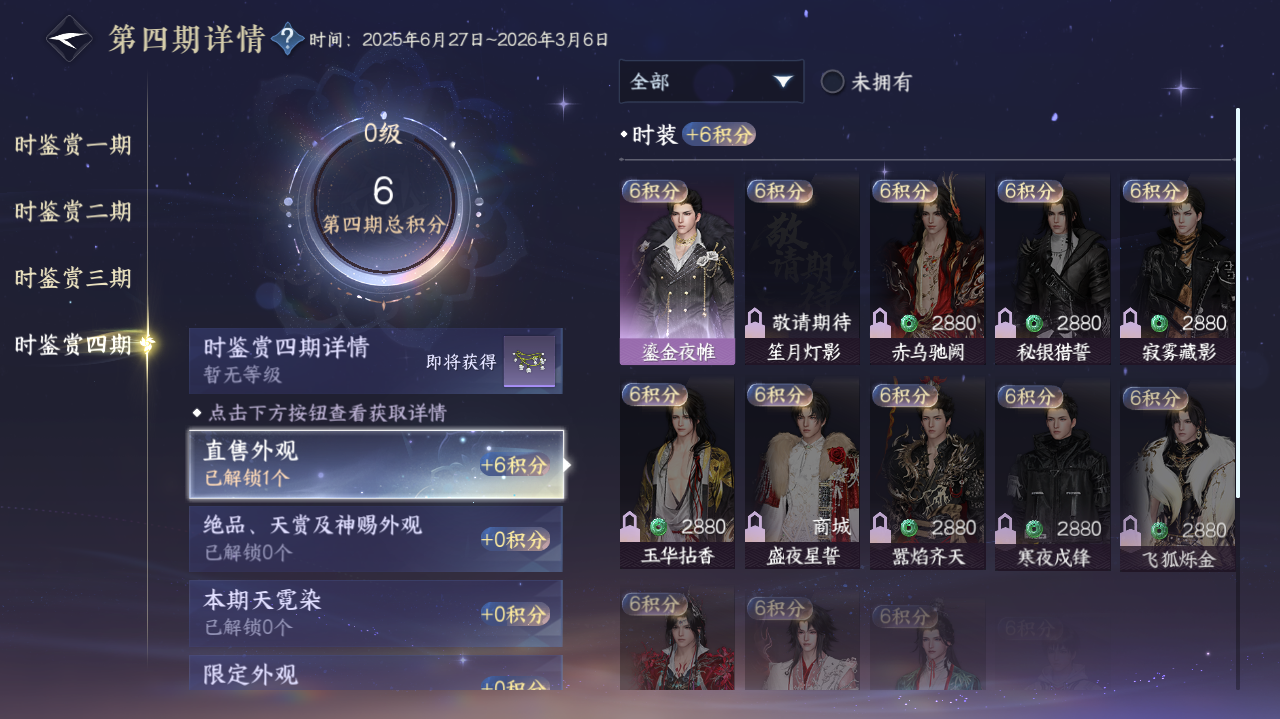Click the back arrow diamond icon
This screenshot has height=719, width=1280.
[70, 39]
